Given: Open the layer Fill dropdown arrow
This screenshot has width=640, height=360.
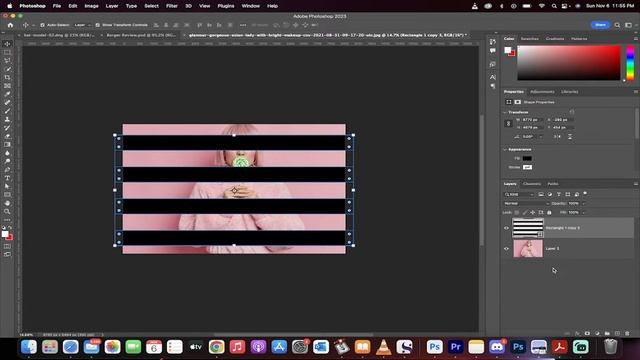Looking at the screenshot, I should (x=584, y=212).
